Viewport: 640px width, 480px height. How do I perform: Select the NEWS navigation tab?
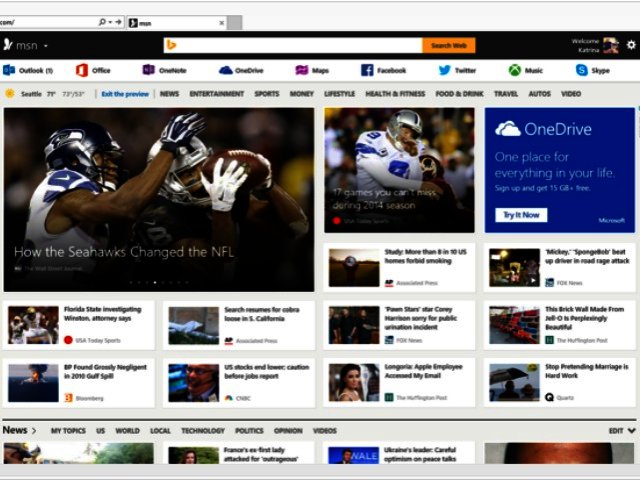(169, 94)
